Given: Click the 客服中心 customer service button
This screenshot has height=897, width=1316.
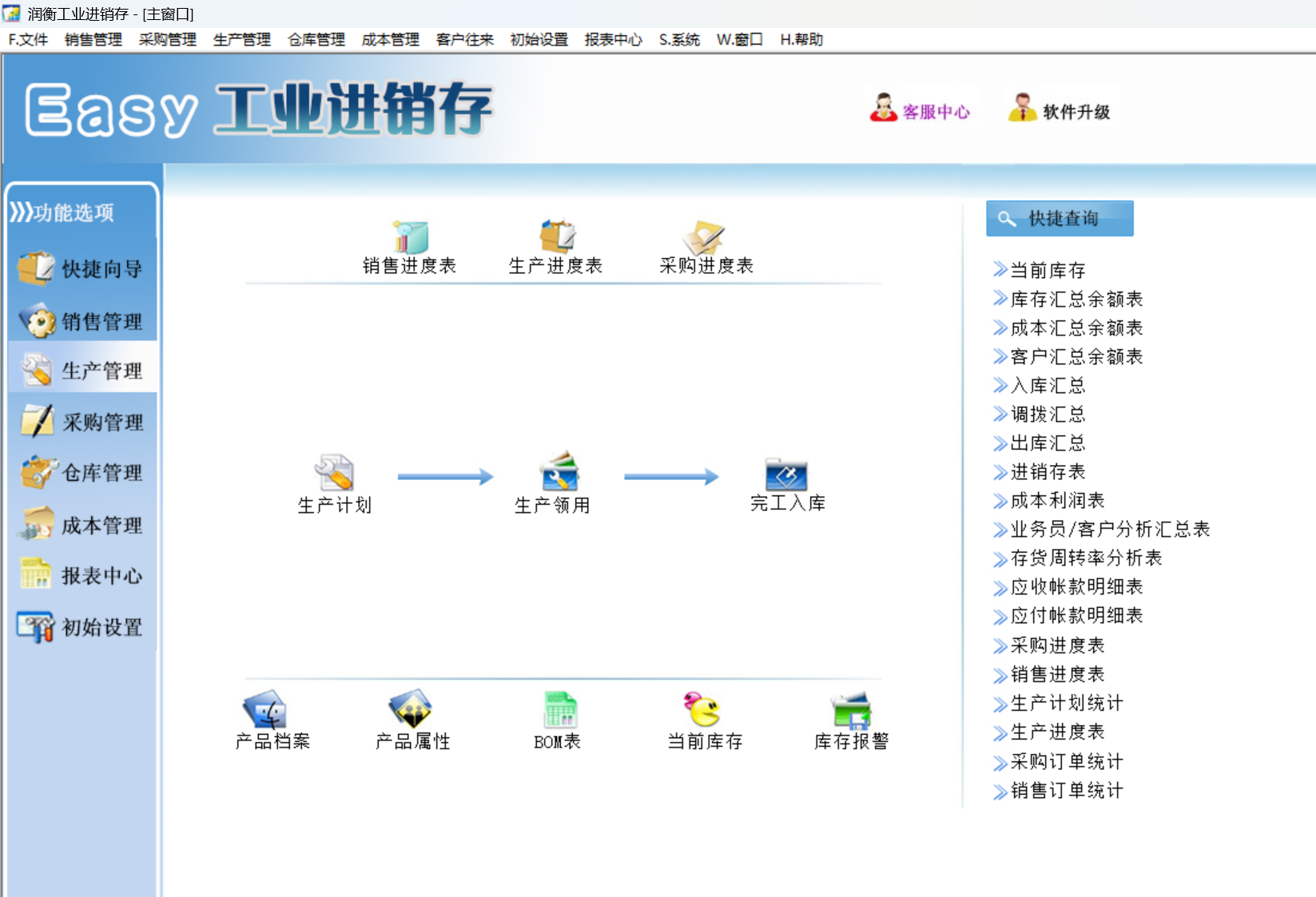Looking at the screenshot, I should [x=920, y=110].
